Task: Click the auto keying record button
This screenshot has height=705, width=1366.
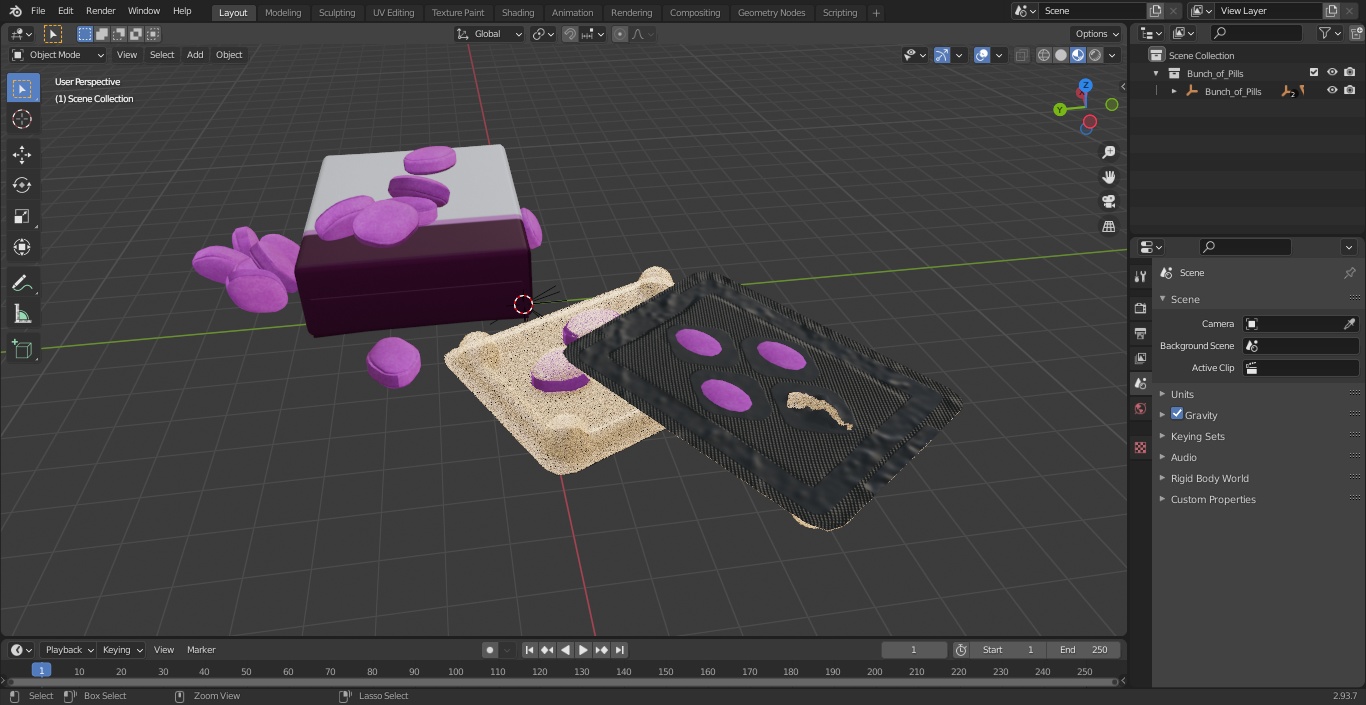Action: (x=490, y=650)
